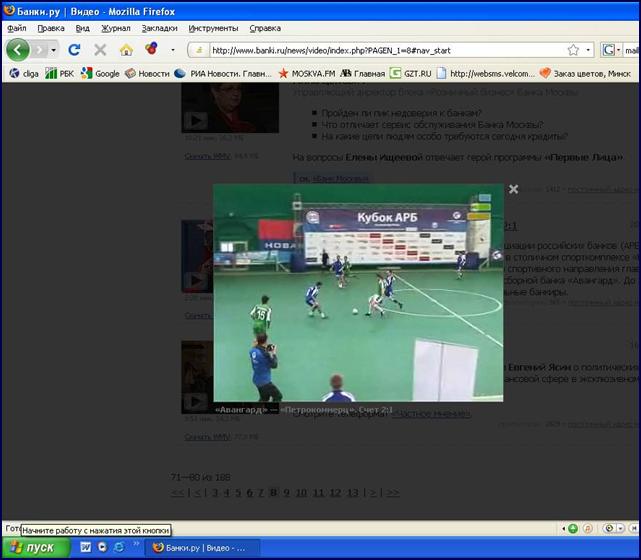Open the Журнал menu
This screenshot has height=560, width=641.
(116, 28)
